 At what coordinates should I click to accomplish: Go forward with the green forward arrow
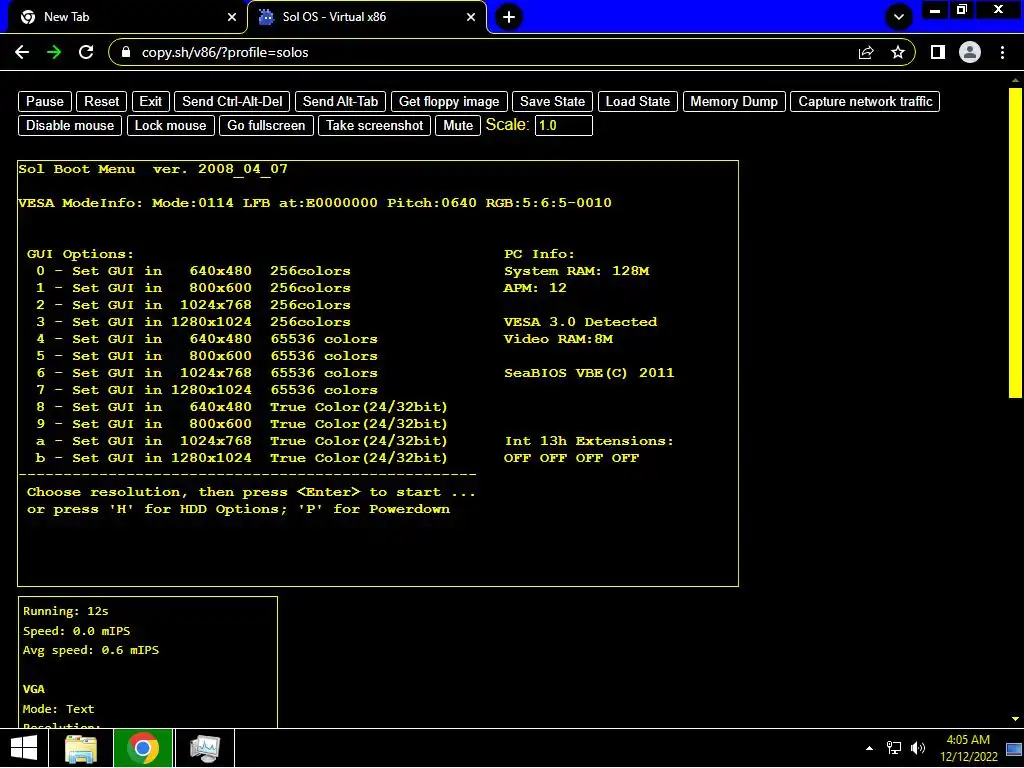54,52
